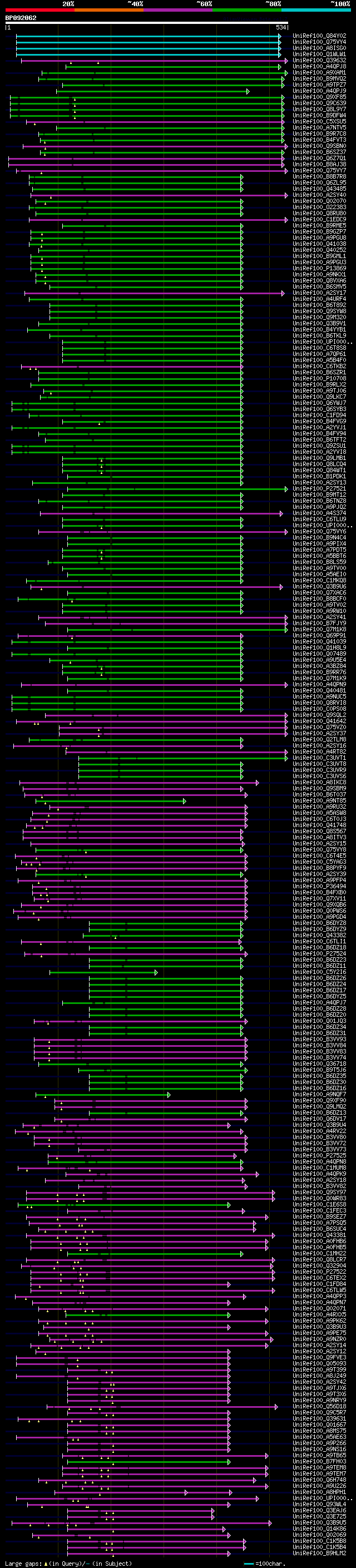Select hit label UniRef100_P36494

click(319, 886)
